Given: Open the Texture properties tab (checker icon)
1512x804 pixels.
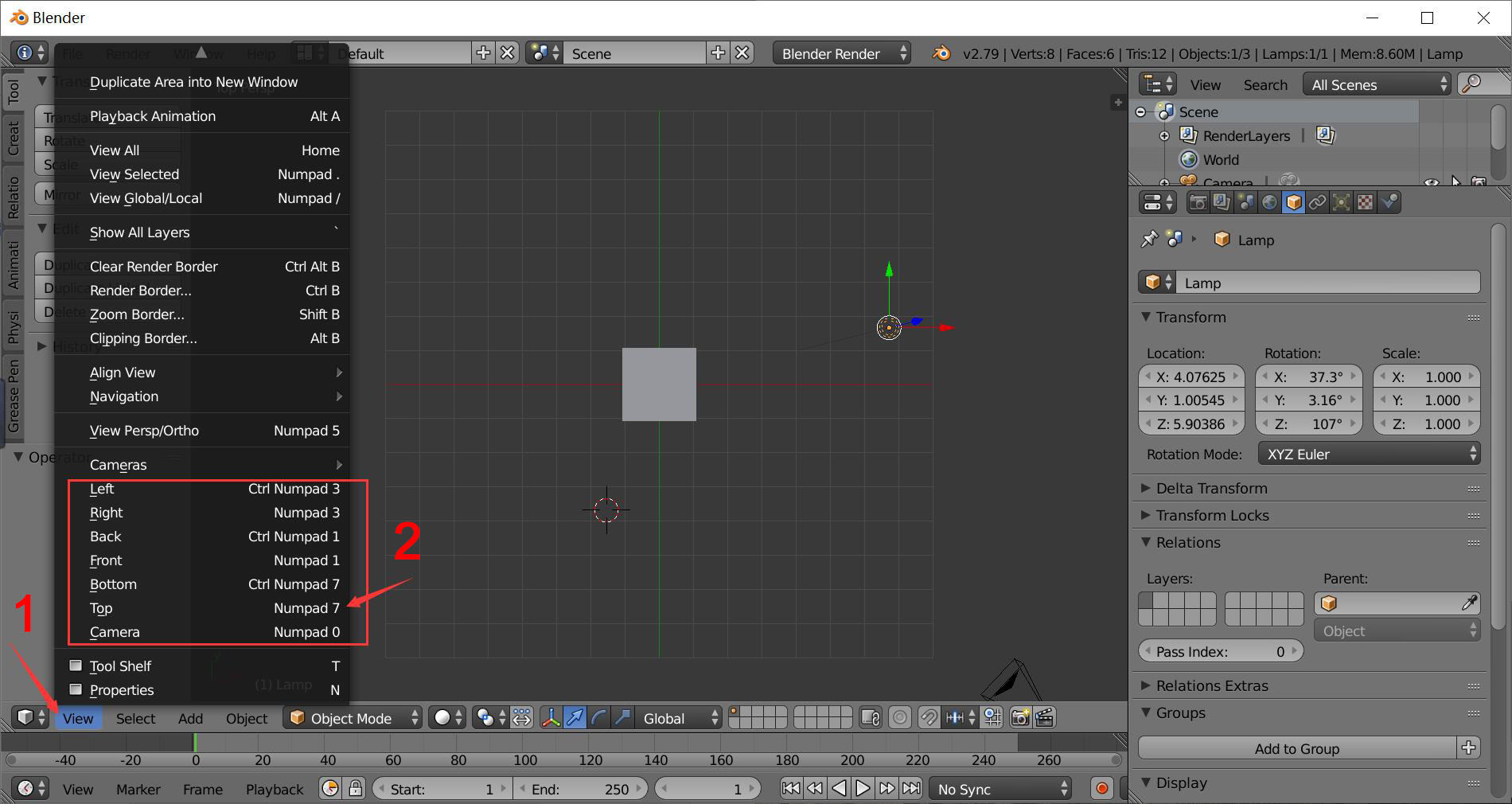Looking at the screenshot, I should point(1366,202).
